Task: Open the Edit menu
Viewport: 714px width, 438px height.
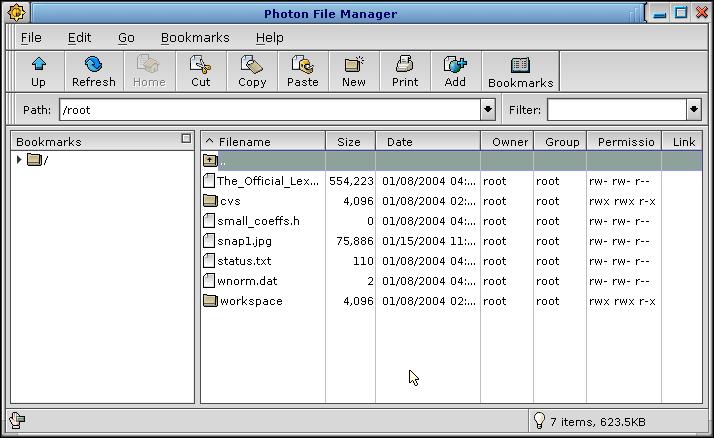Action: [x=79, y=37]
